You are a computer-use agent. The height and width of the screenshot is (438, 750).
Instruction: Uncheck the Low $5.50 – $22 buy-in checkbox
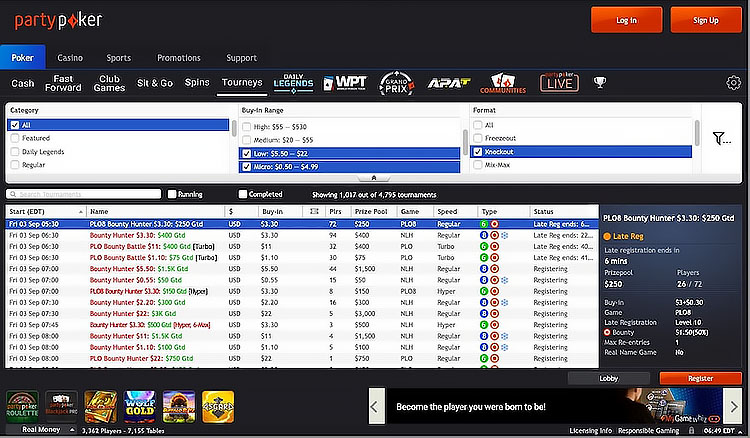[246, 153]
